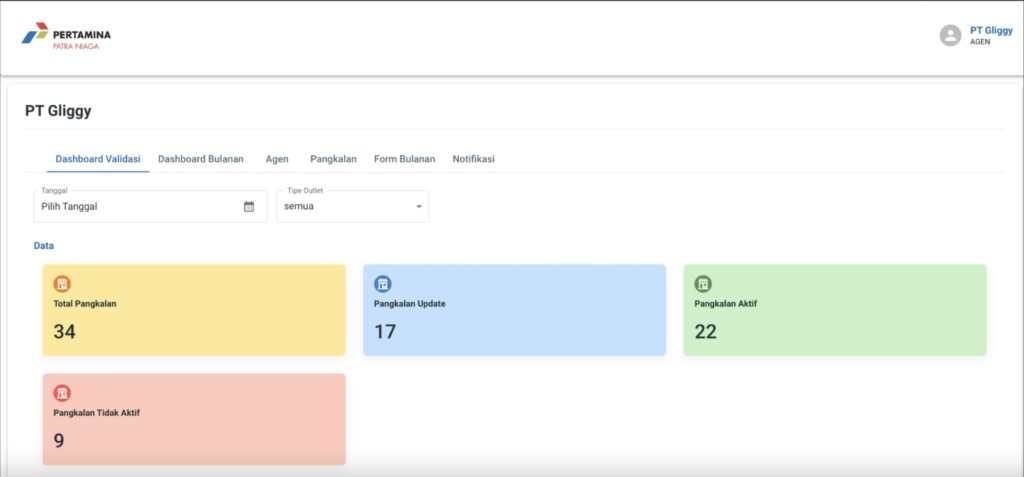The width and height of the screenshot is (1024, 477).
Task: Open the Agen tab
Action: click(x=277, y=159)
